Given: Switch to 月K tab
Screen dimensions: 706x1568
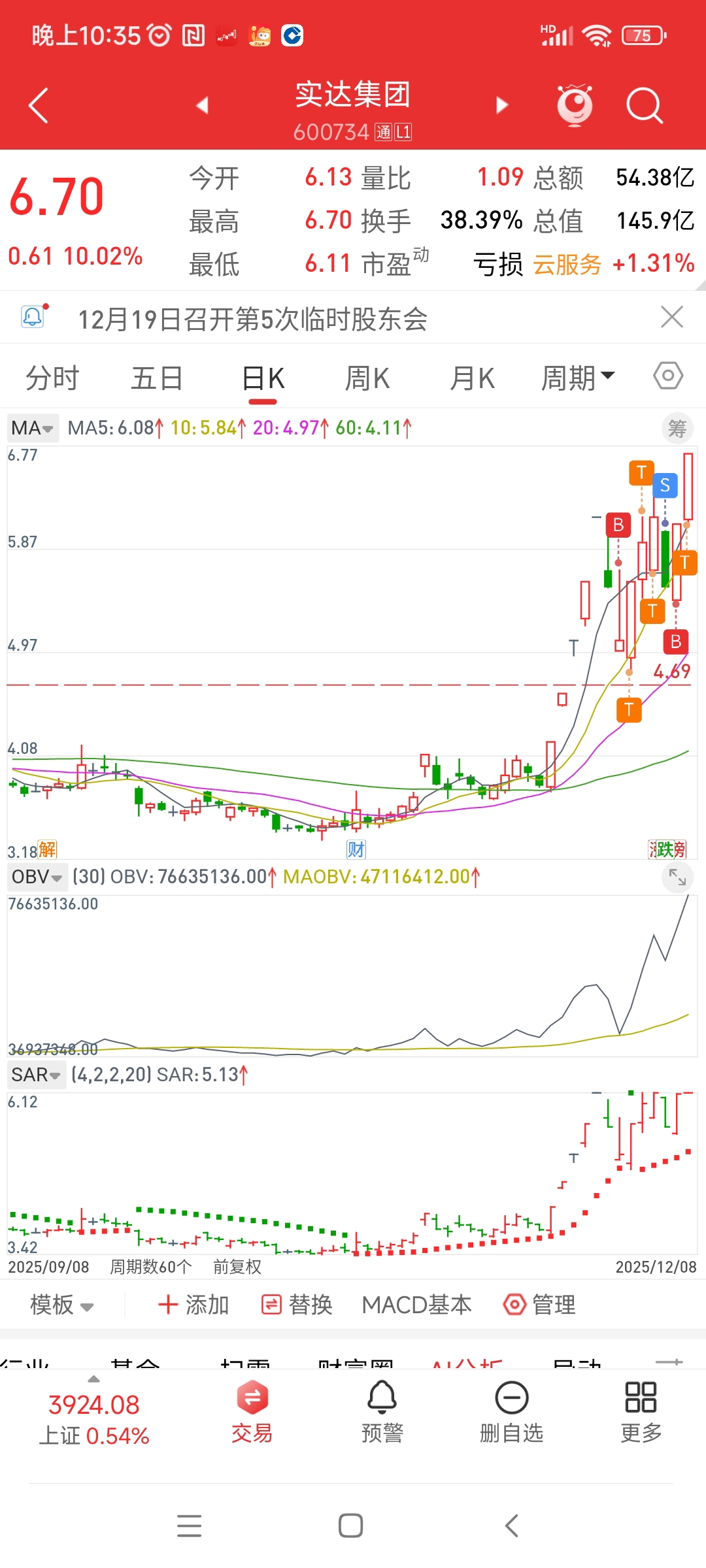Looking at the screenshot, I should pyautogui.click(x=472, y=378).
